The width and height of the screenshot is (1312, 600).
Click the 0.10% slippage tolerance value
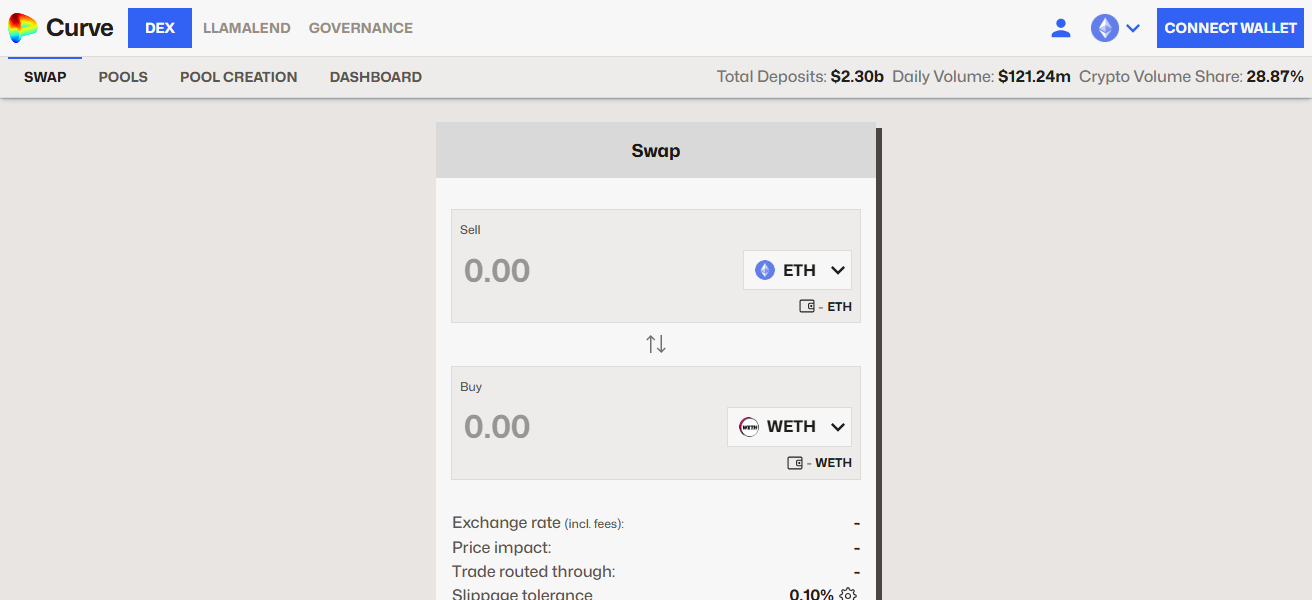click(813, 593)
